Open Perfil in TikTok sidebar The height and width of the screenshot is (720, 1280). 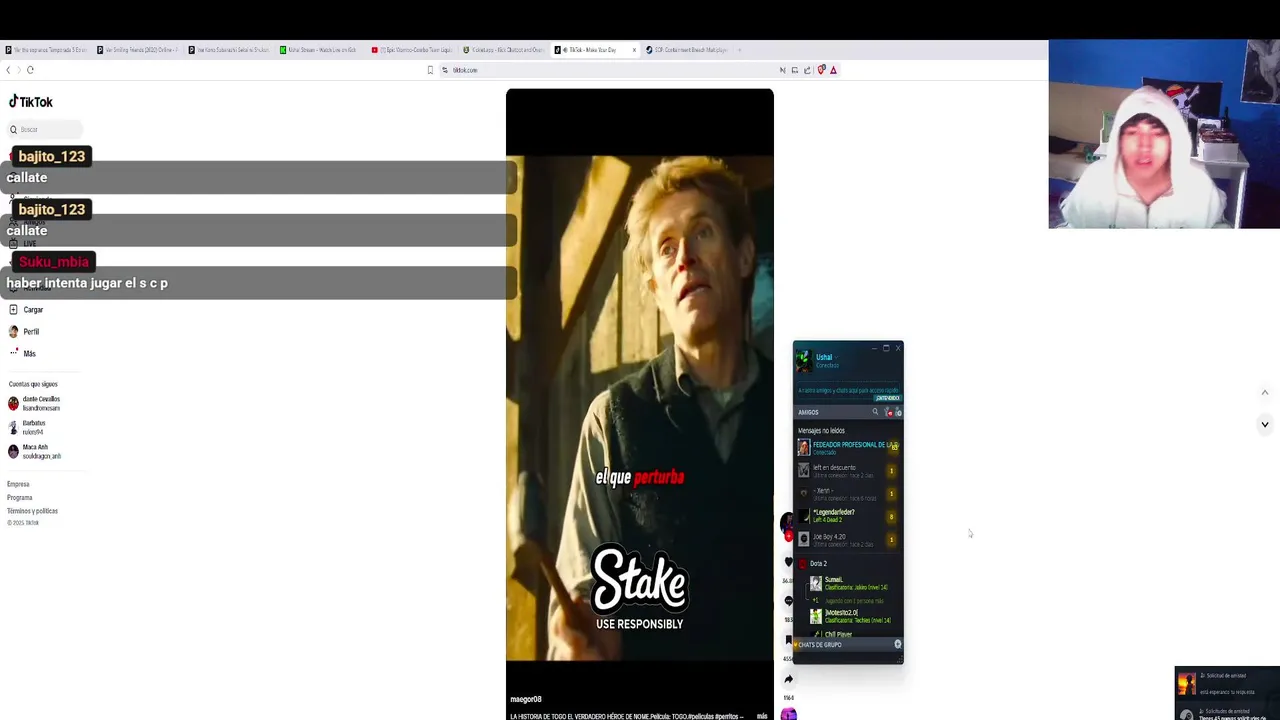click(x=25, y=332)
